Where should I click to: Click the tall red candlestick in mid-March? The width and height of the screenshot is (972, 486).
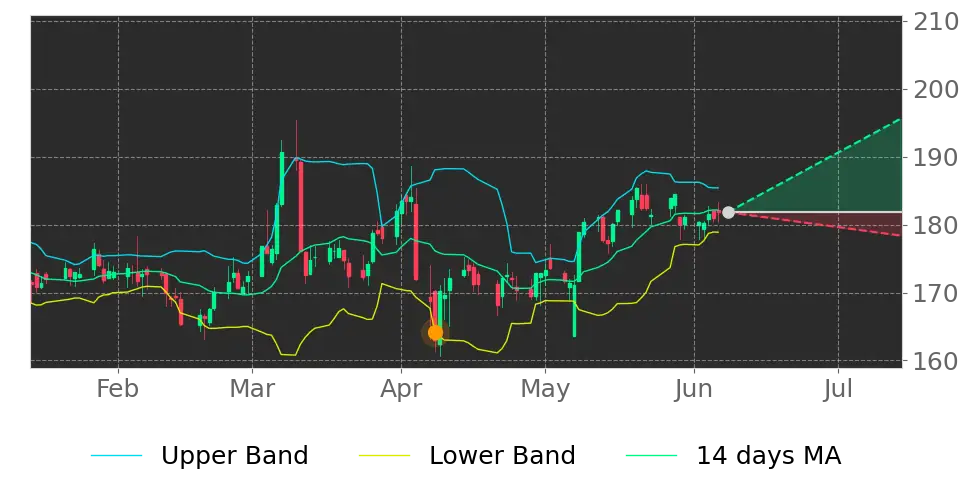(301, 206)
